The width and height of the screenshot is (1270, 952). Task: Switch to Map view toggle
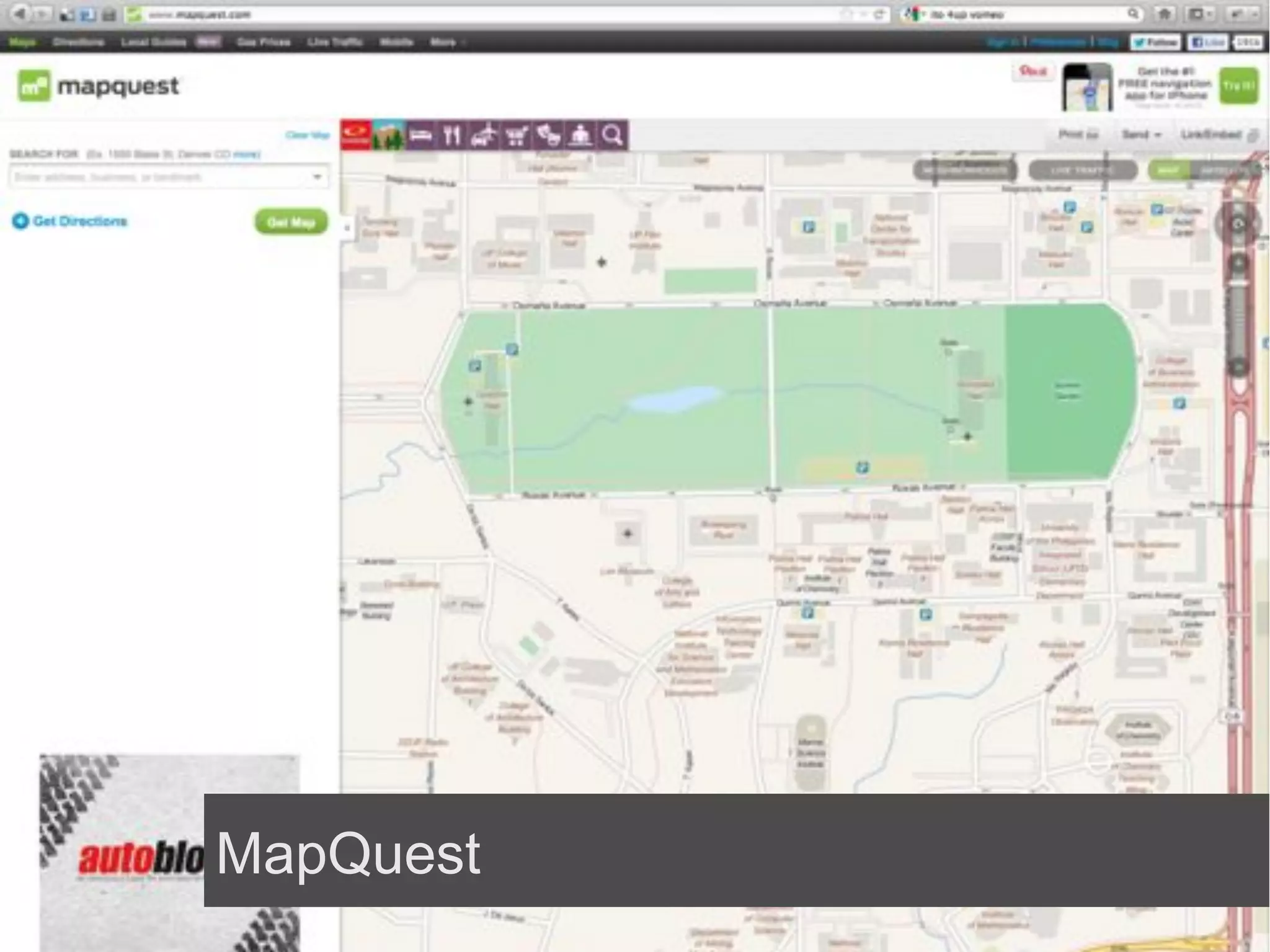click(1169, 170)
